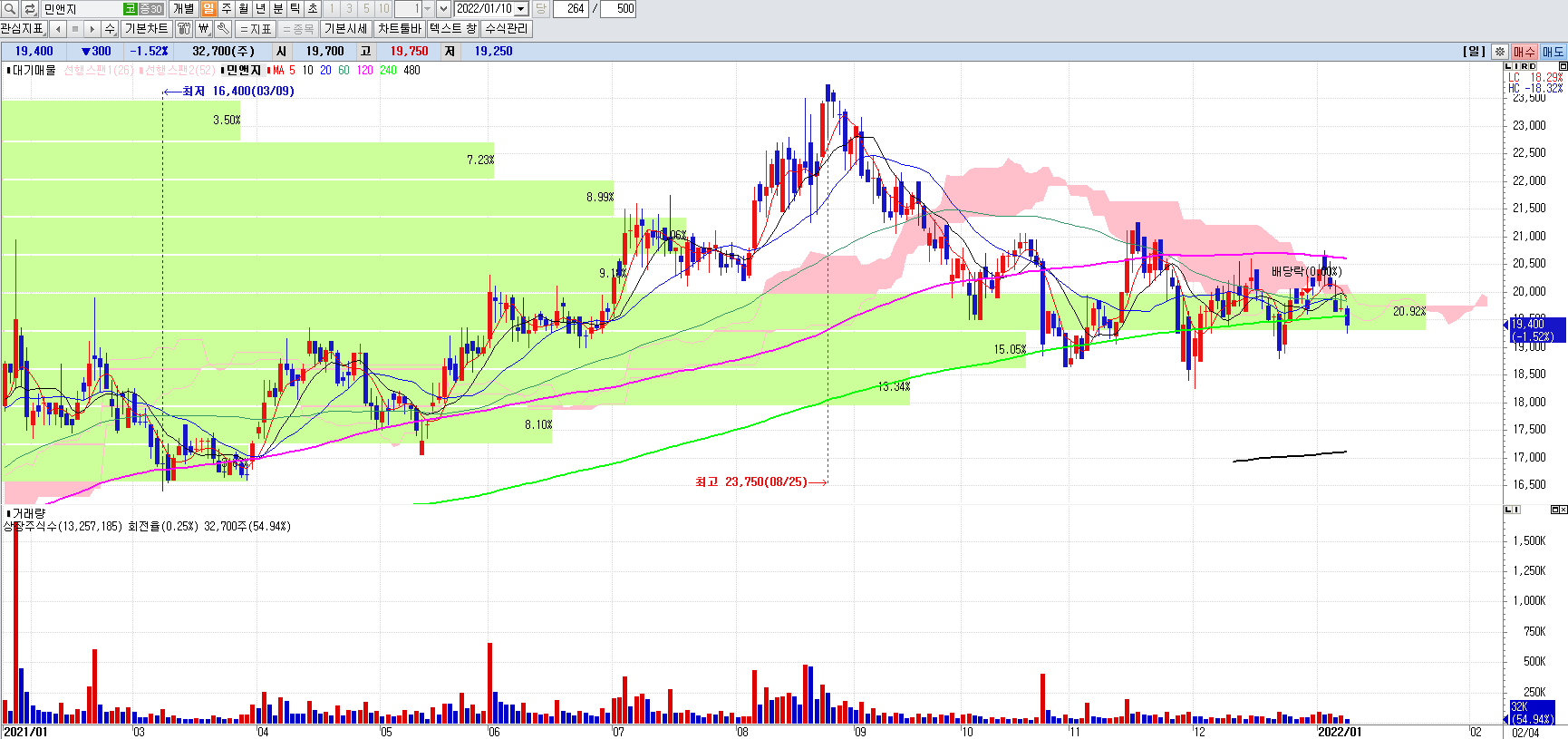Click the swap/refresh arrows icon
1568x739 pixels.
30,9
